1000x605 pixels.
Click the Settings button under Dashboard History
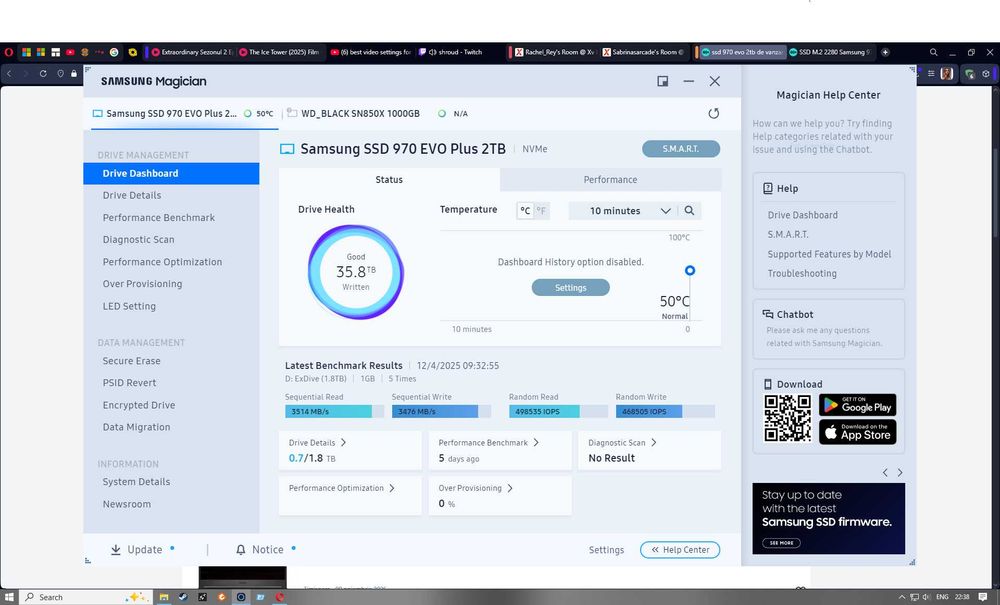[x=570, y=288]
